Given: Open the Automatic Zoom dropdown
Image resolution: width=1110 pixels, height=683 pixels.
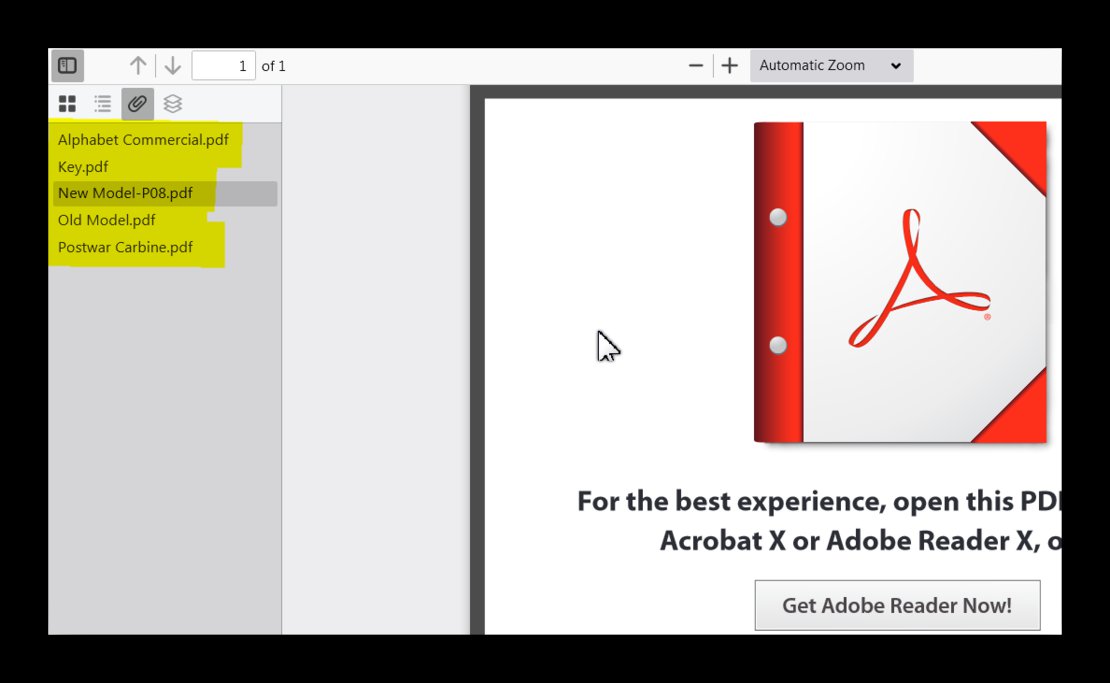Looking at the screenshot, I should (831, 66).
